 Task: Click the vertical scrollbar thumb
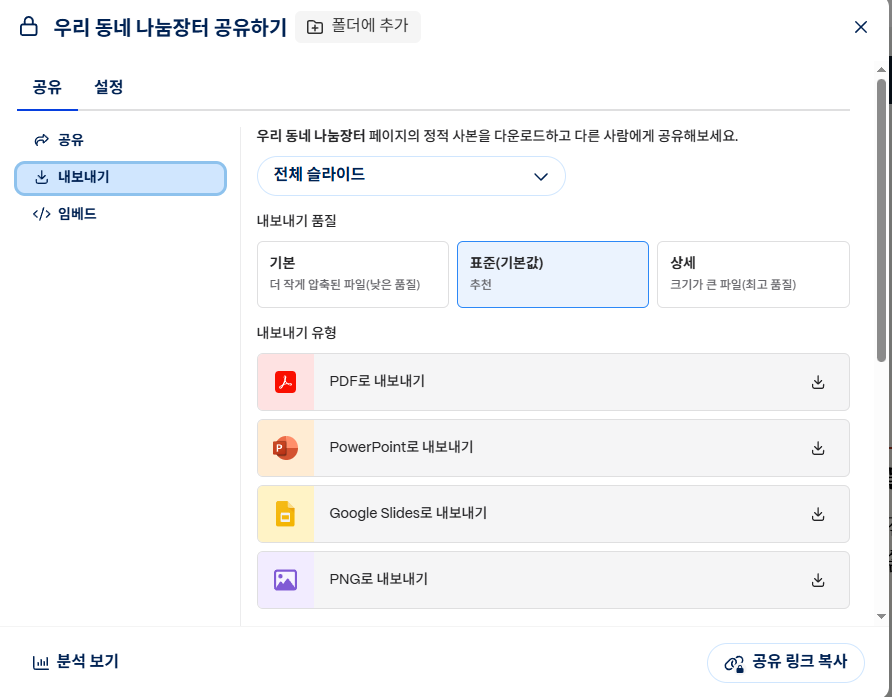(881, 221)
